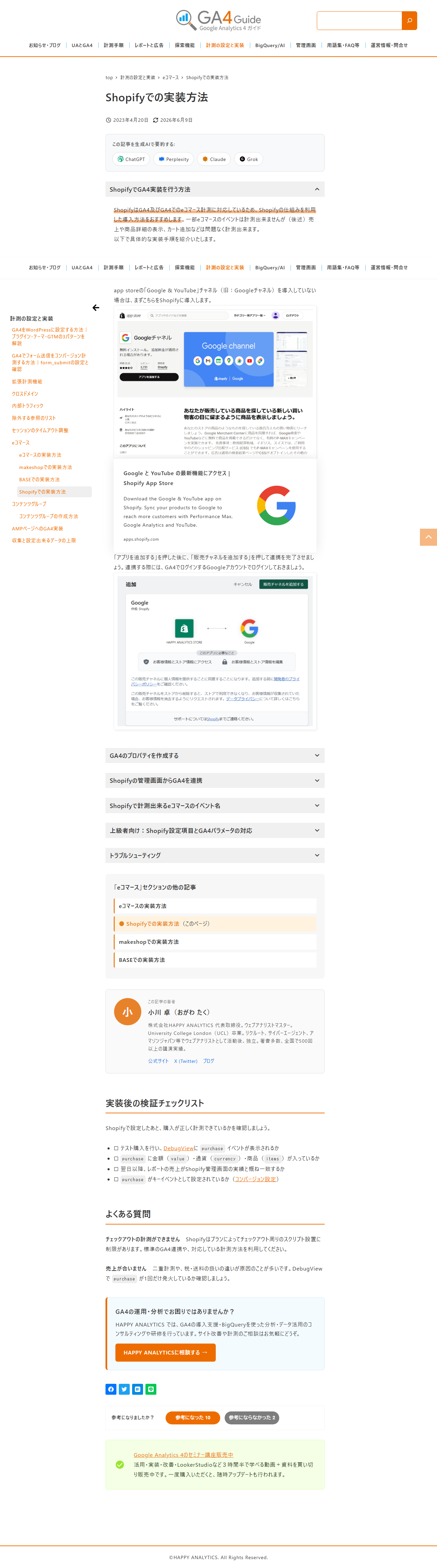Share the article on Twitter

click(x=124, y=1389)
